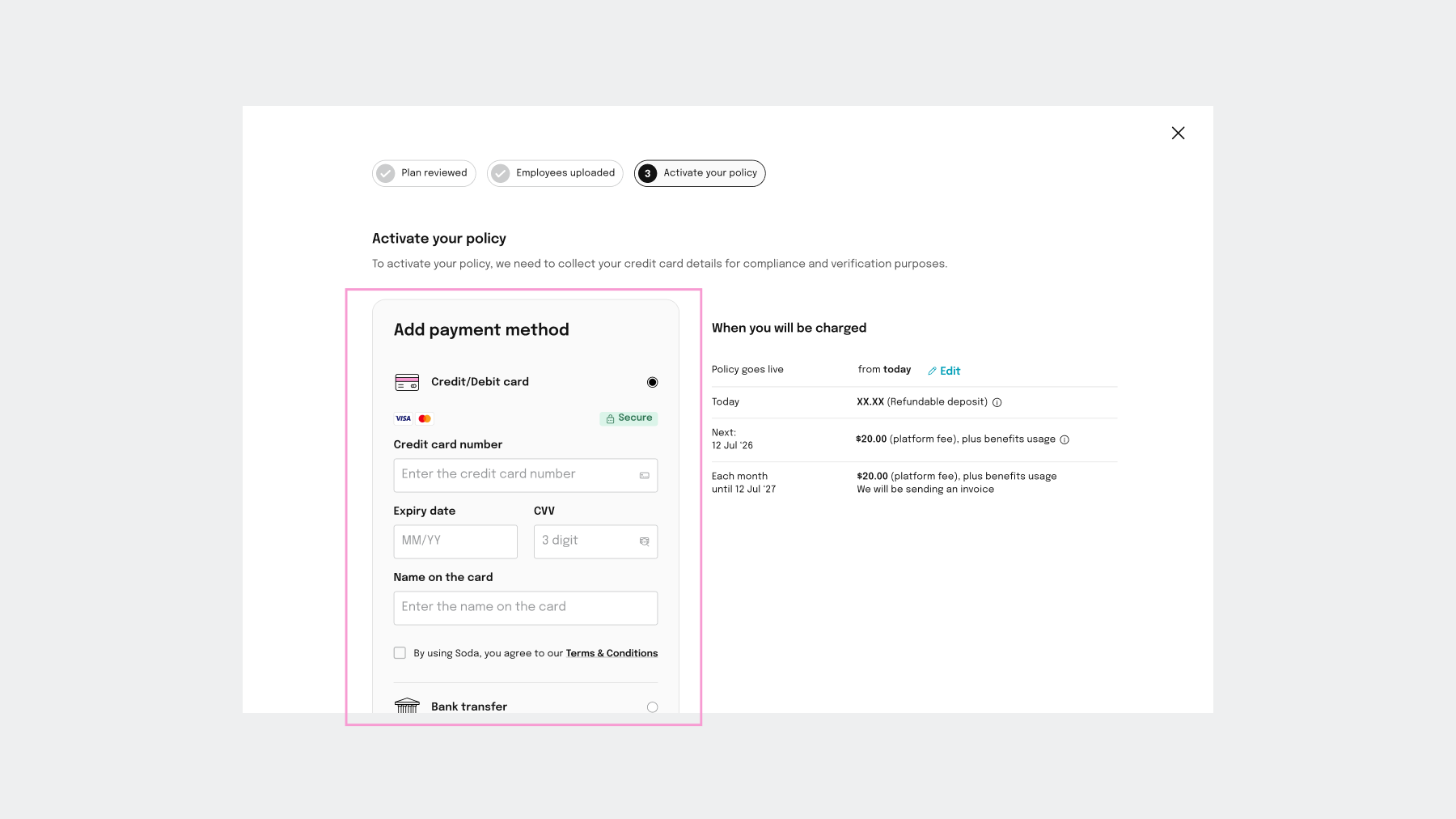Open the Terms & Conditions link
Viewport: 1456px width, 819px height.
(x=612, y=653)
